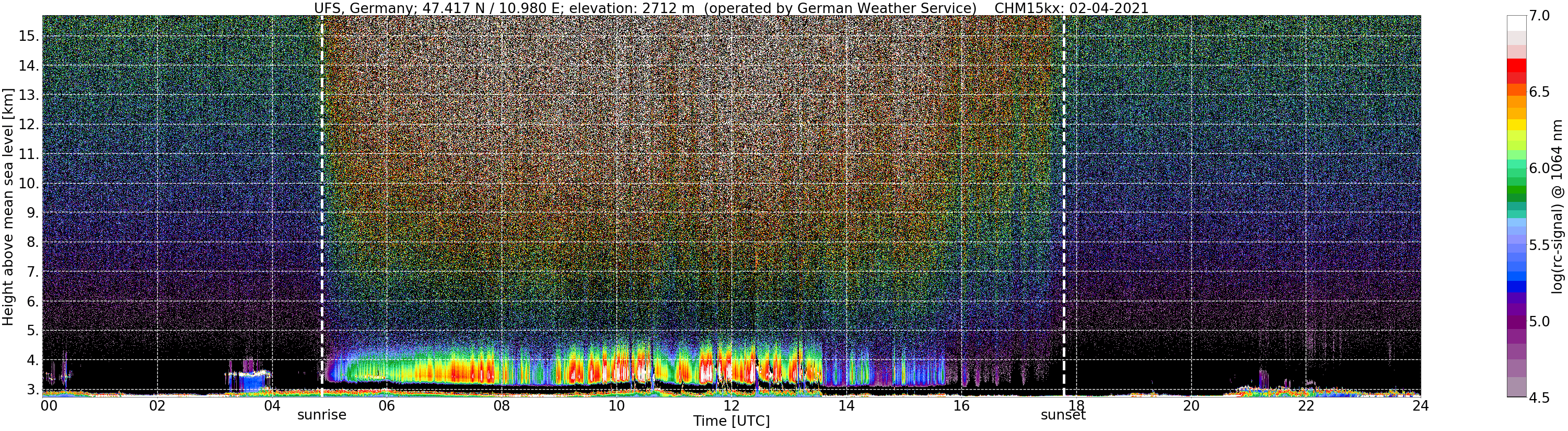The image size is (1568, 431).
Task: Select the time axis tick "14"
Action: (846, 406)
